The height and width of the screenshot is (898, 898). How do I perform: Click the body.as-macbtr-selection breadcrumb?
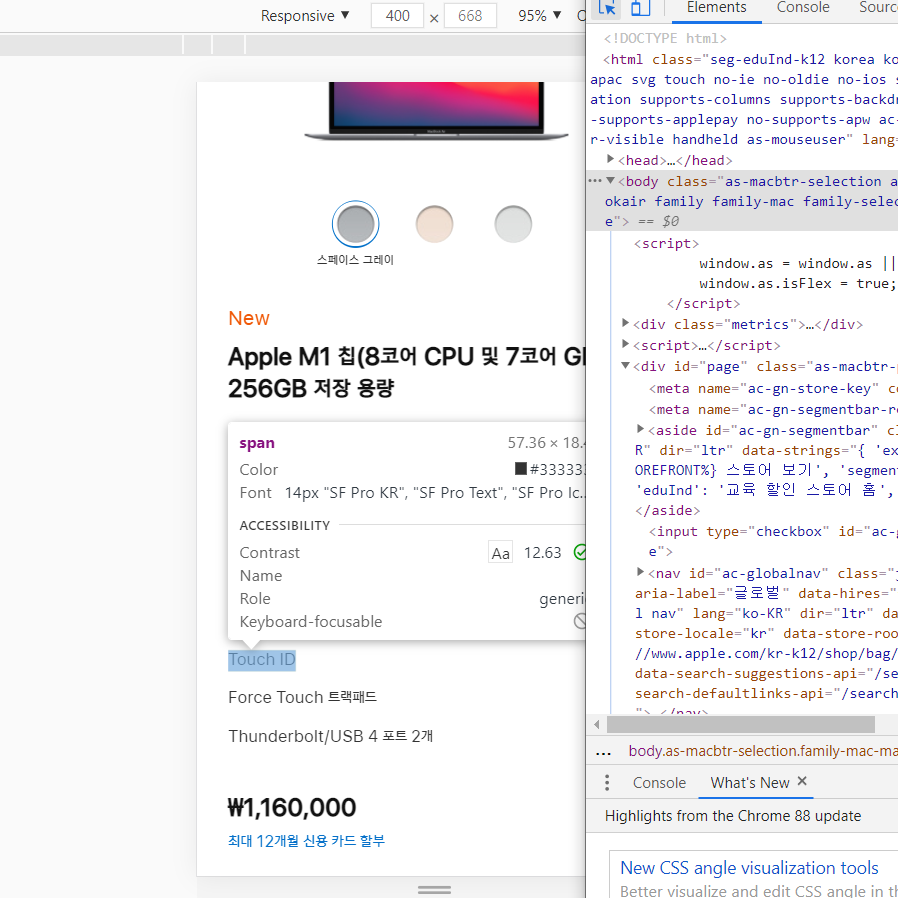click(763, 751)
